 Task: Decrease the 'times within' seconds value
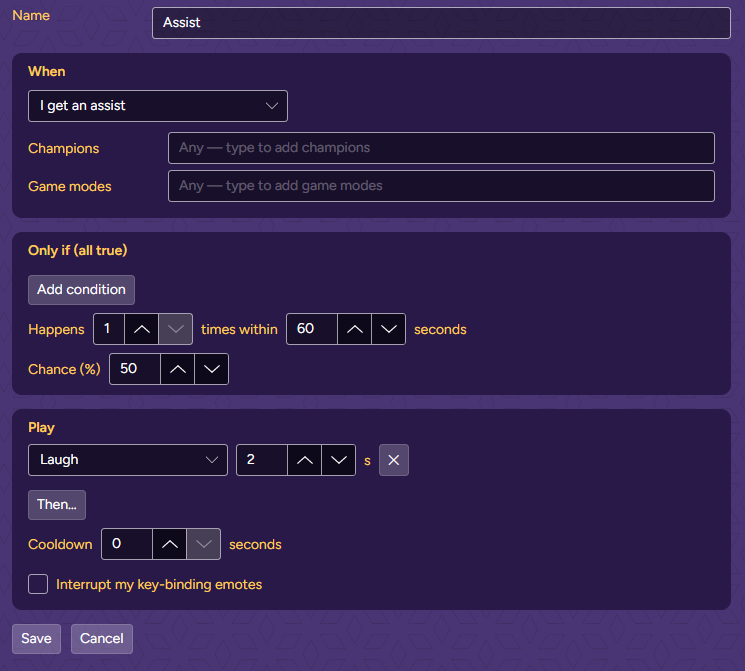coord(389,329)
